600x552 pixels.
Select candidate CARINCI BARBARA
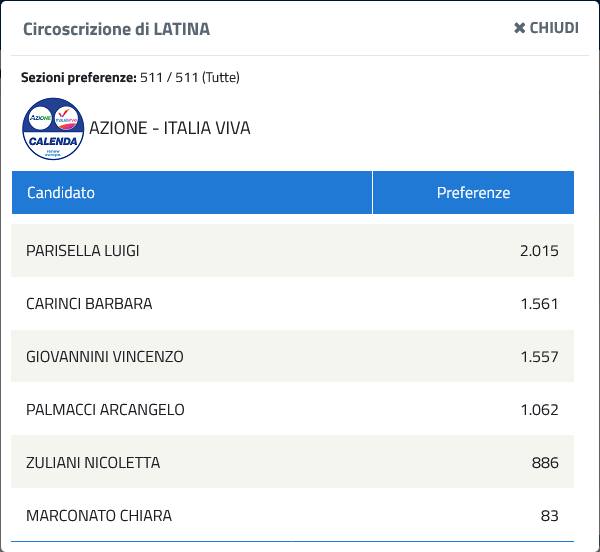click(89, 304)
